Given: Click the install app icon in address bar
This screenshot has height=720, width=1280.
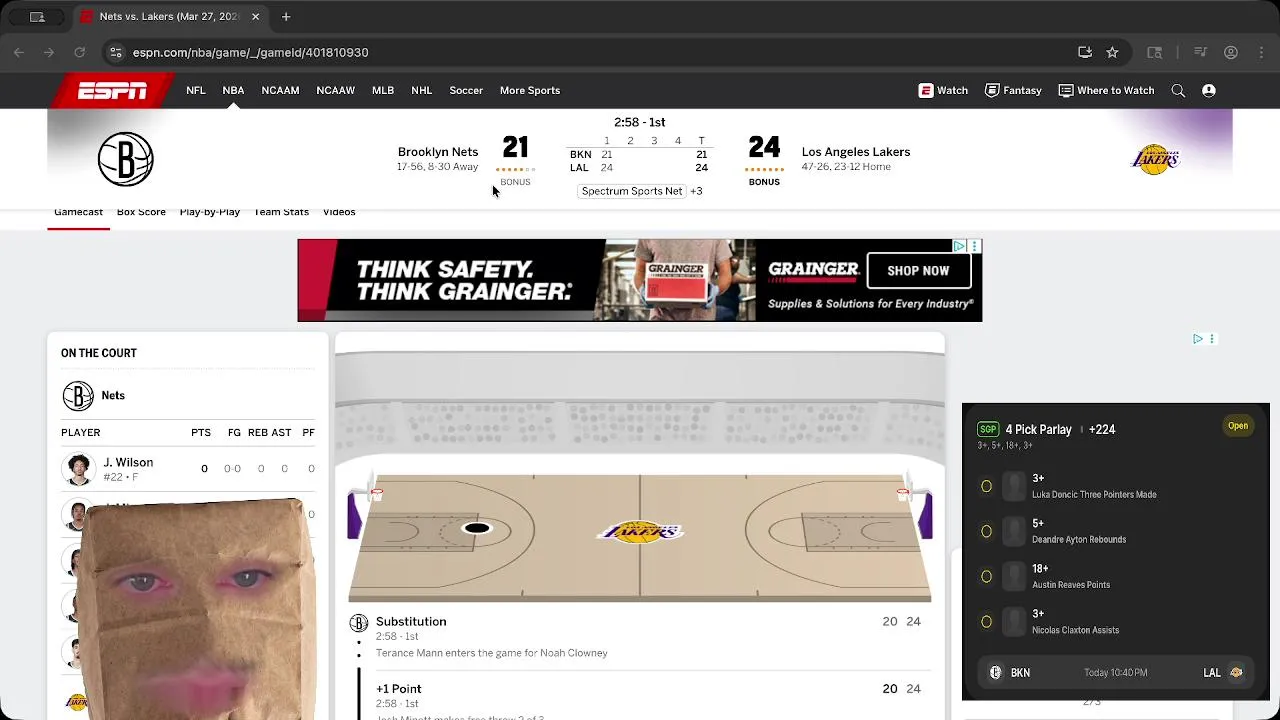Looking at the screenshot, I should point(1085,52).
